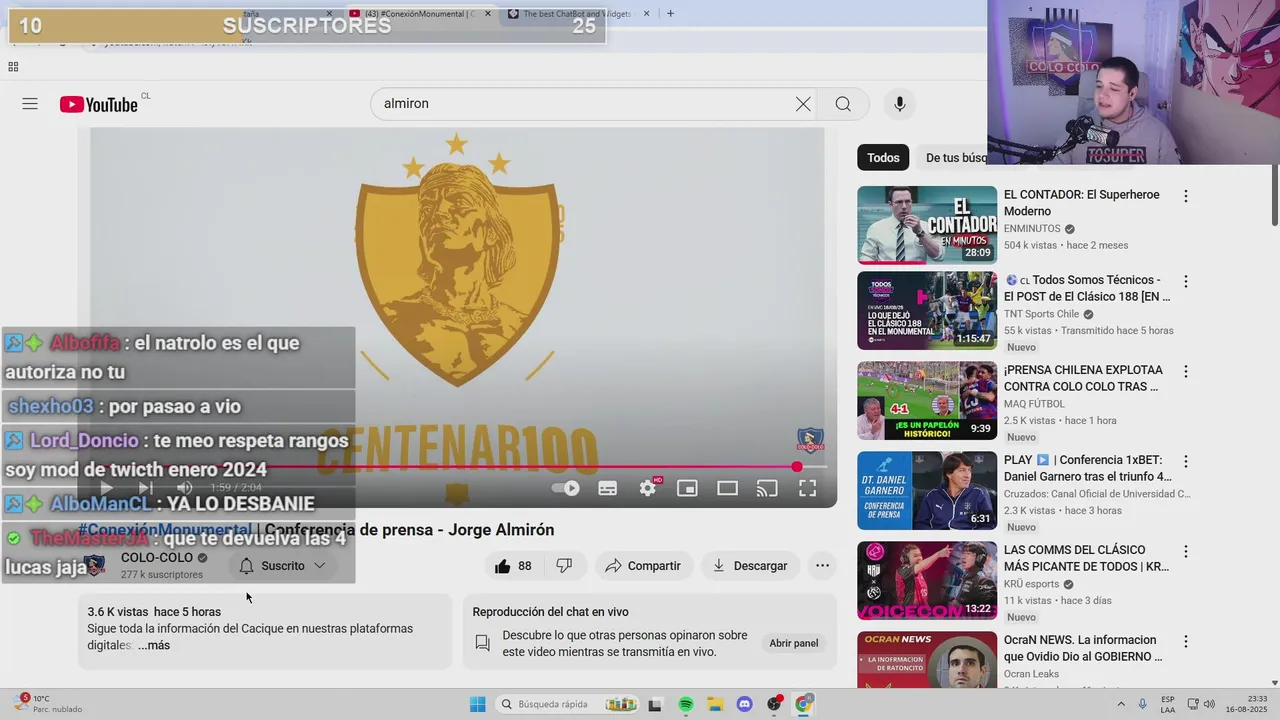This screenshot has height=720, width=1280.
Task: Open Discord from the taskbar
Action: click(744, 704)
